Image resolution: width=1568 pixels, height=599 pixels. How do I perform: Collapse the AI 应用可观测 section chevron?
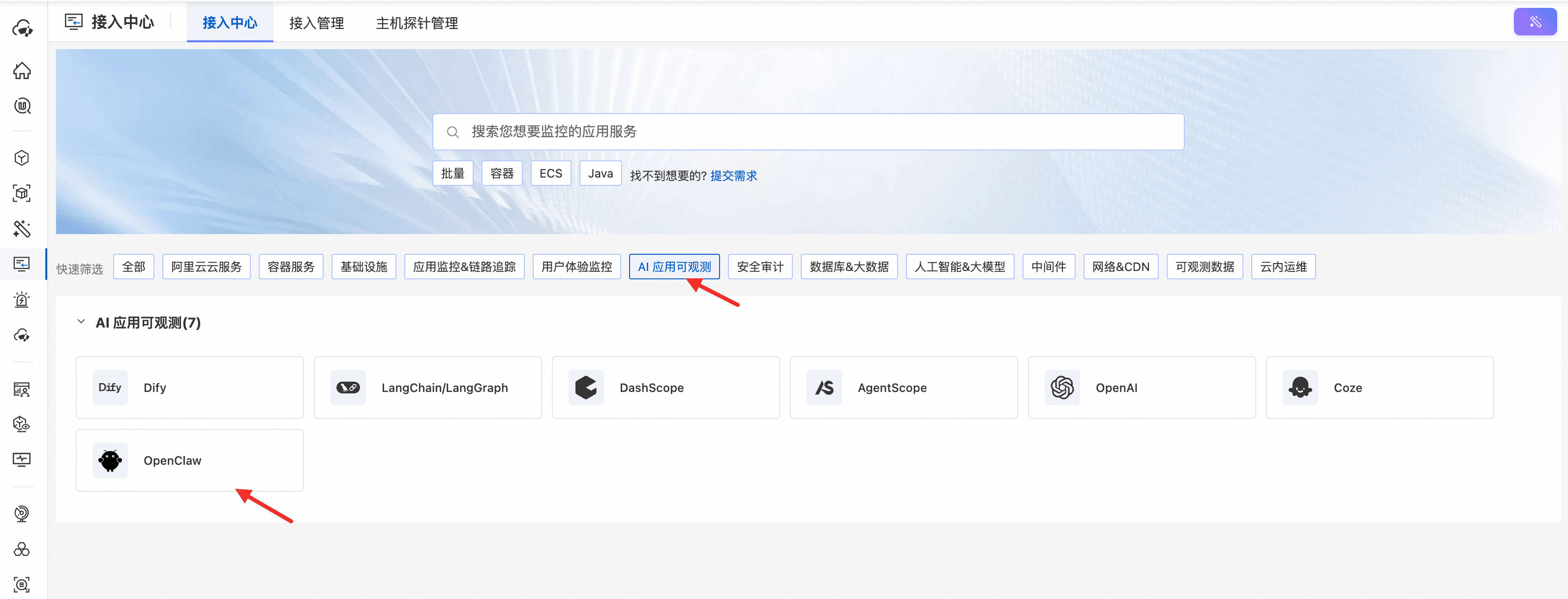[x=81, y=322]
